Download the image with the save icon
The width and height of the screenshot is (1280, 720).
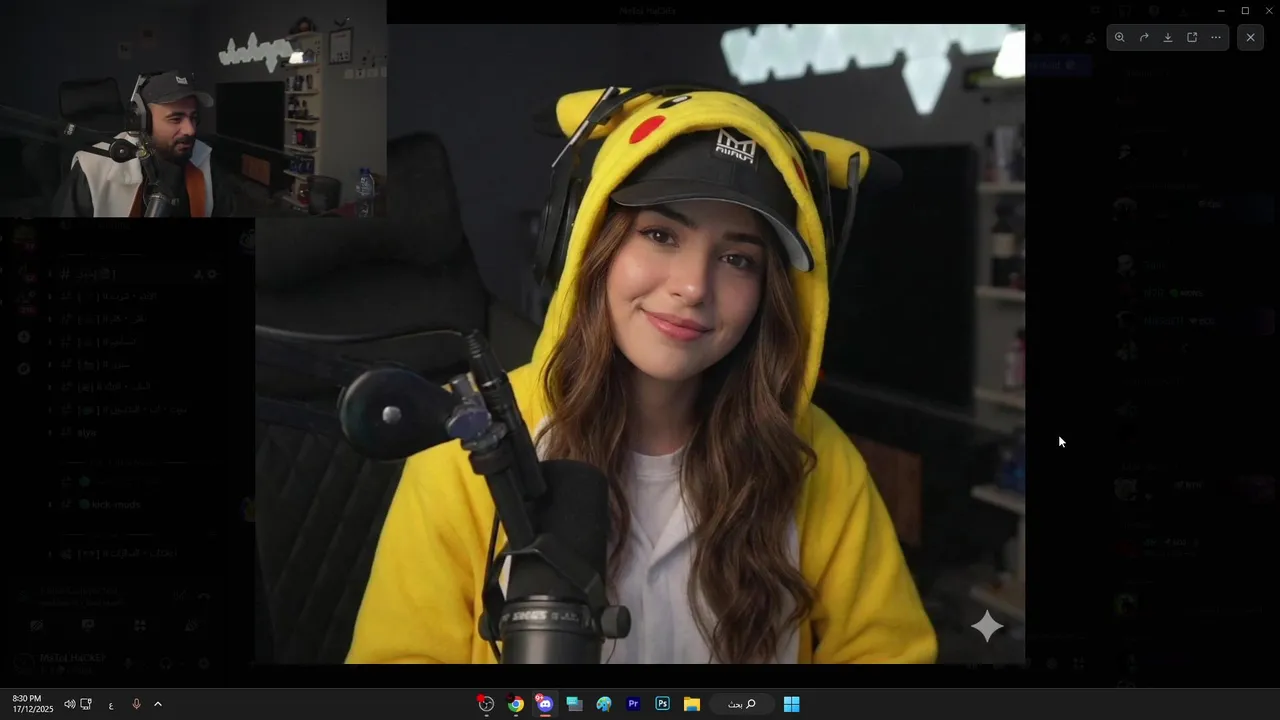[x=1167, y=38]
